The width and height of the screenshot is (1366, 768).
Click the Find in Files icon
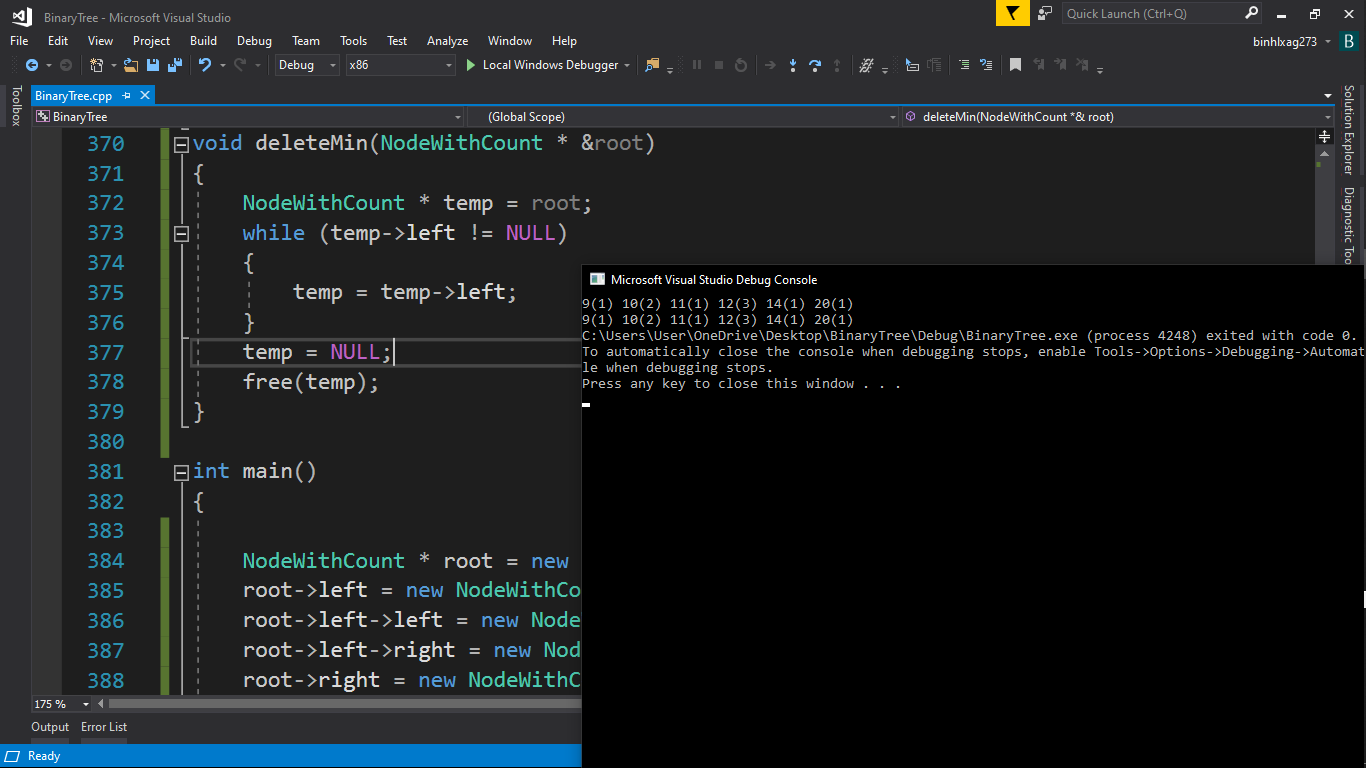click(652, 65)
